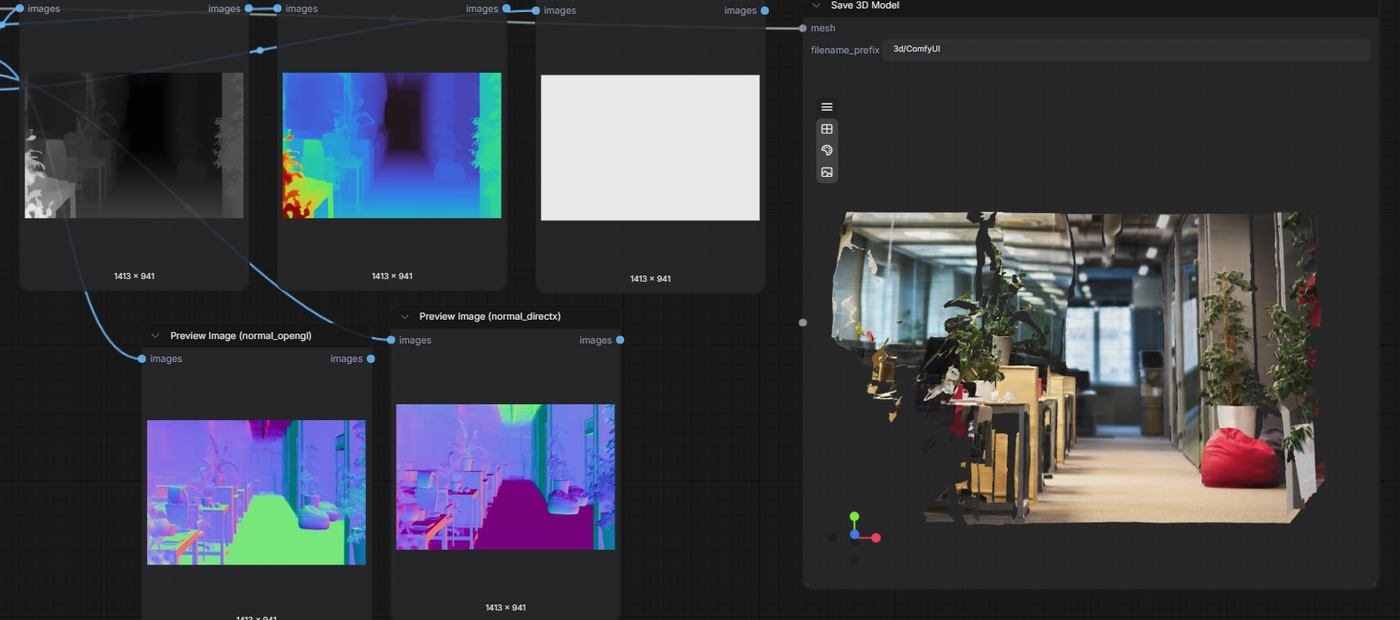Click the normal_directx images output port
The image size is (1400, 620).
pyautogui.click(x=620, y=340)
